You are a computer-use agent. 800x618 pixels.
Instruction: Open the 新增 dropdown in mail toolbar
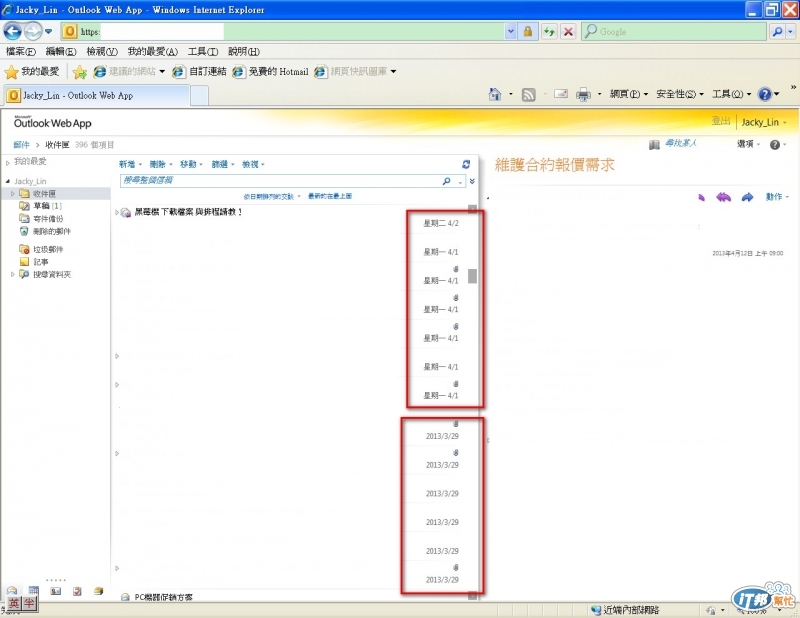pyautogui.click(x=130, y=164)
